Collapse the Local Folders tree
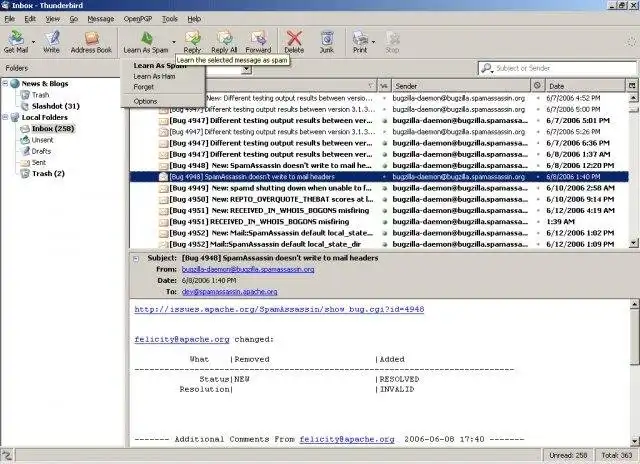640x464 pixels. (5, 117)
